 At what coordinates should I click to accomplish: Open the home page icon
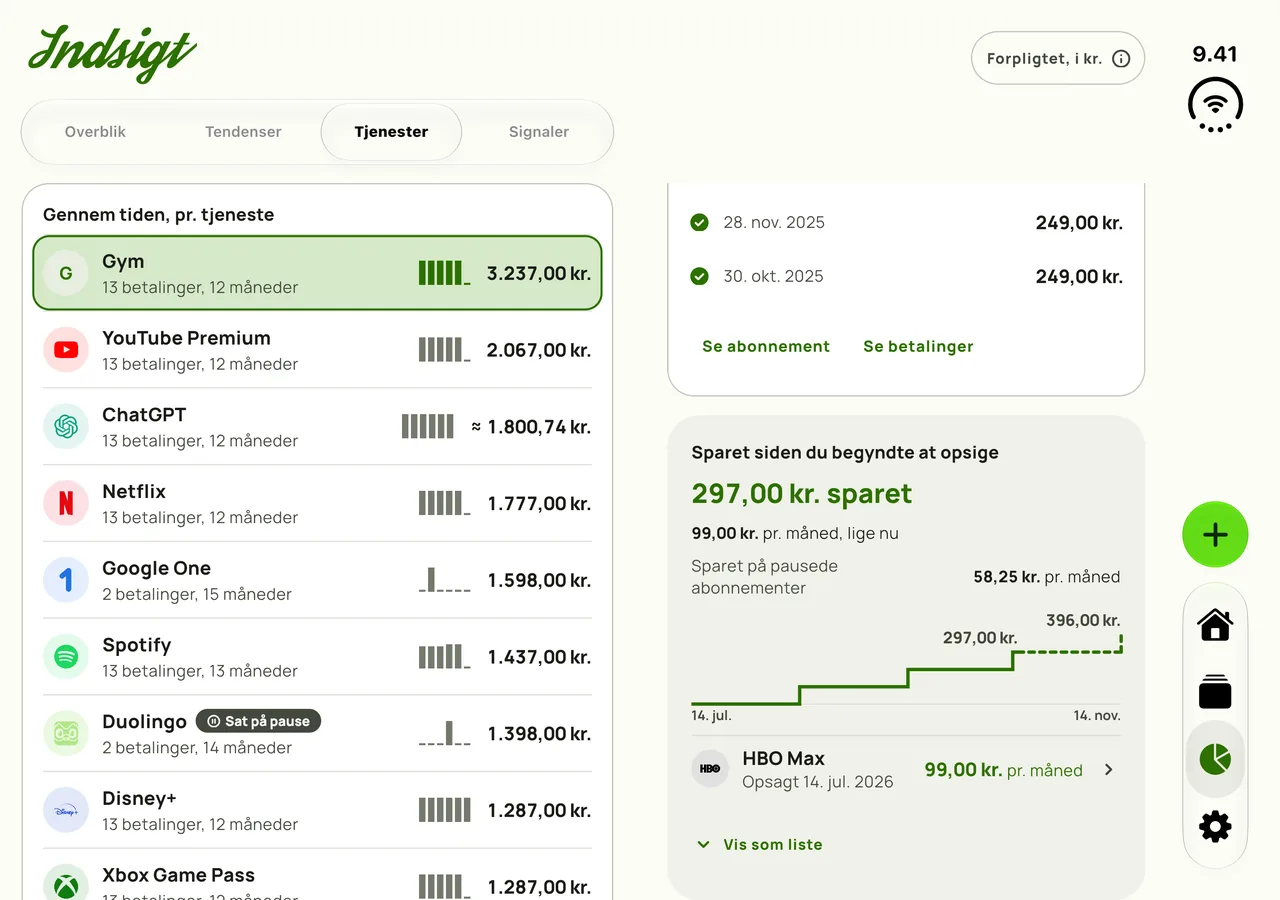[1215, 625]
